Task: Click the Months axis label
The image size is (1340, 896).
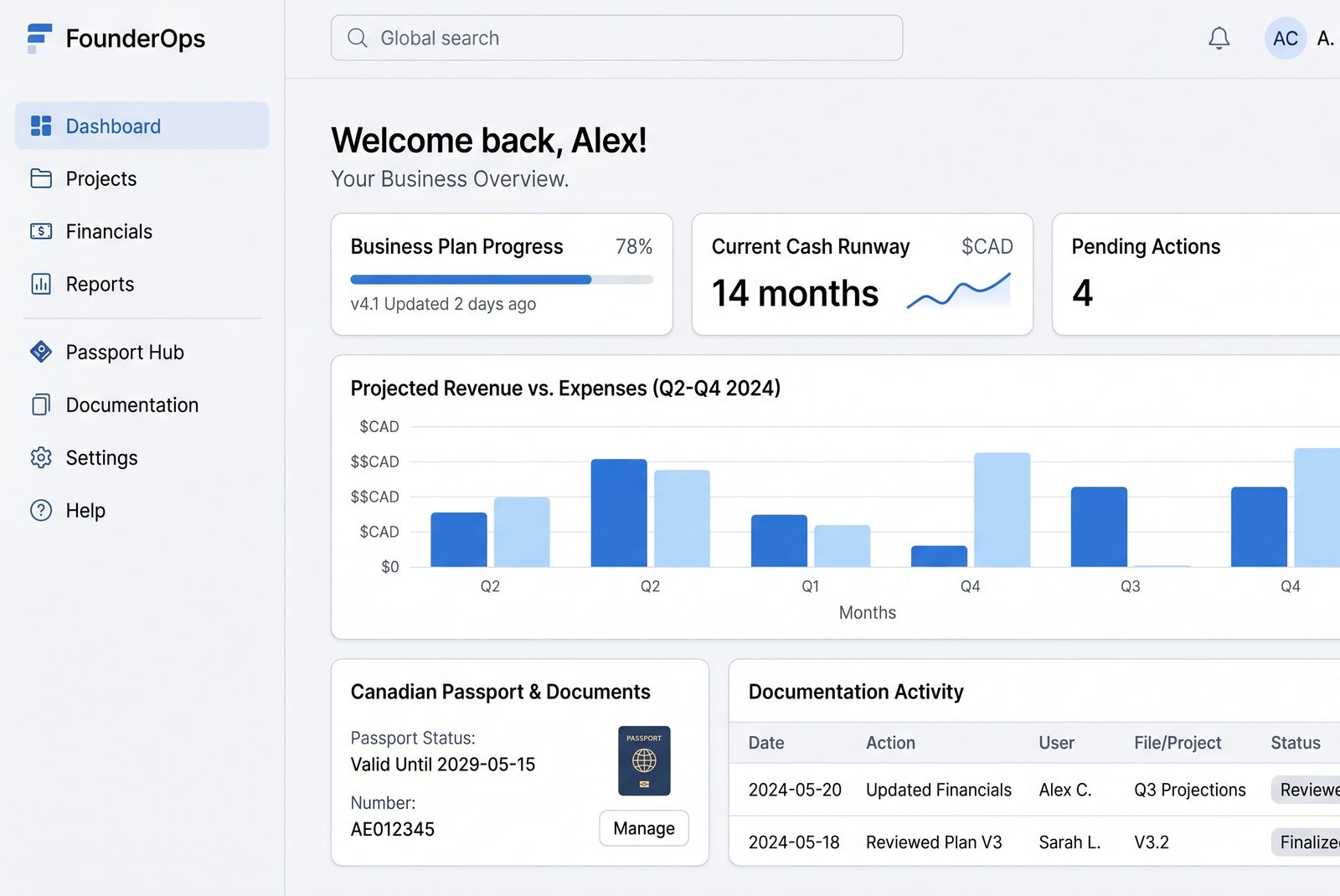Action: 867,612
